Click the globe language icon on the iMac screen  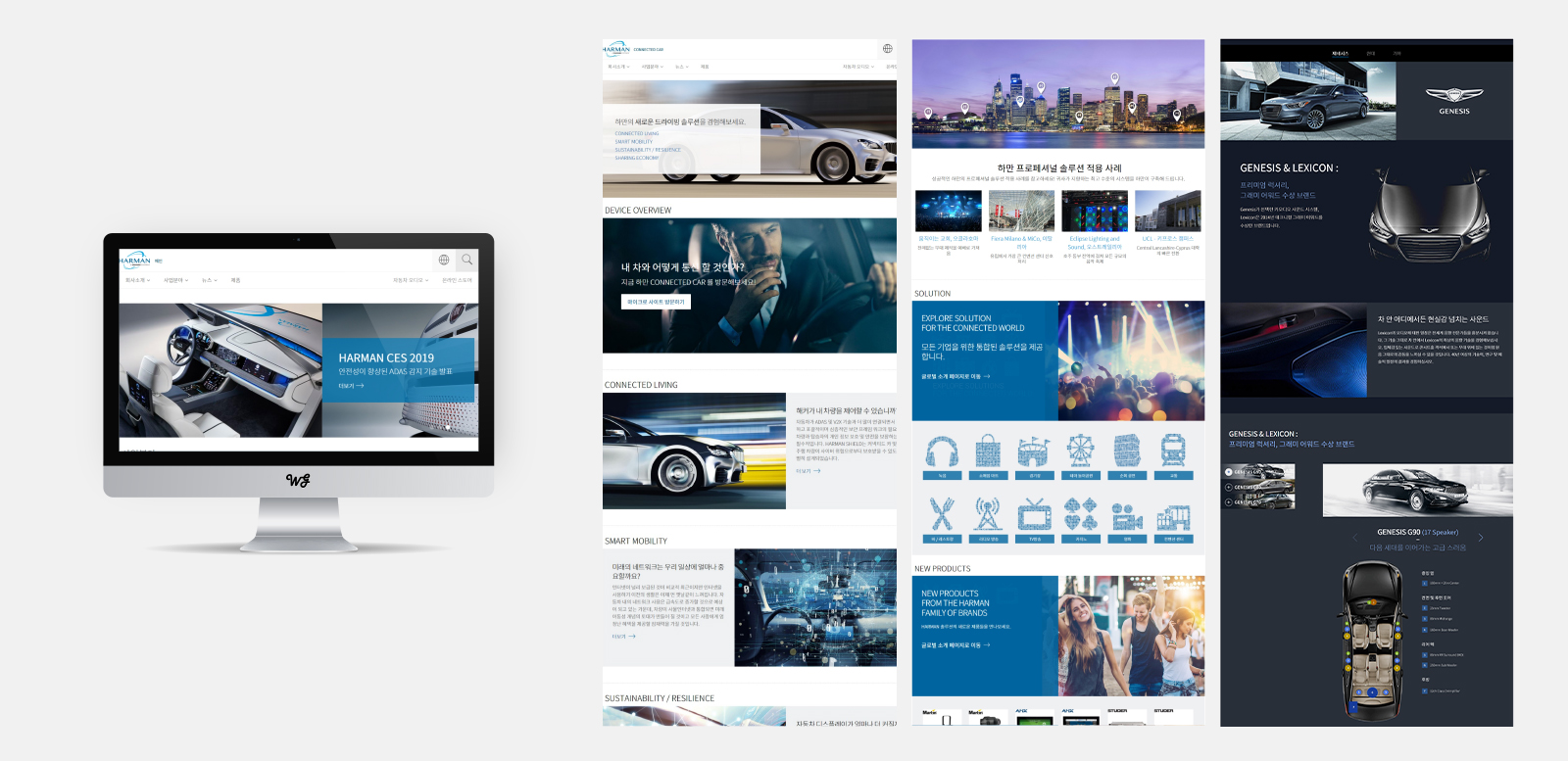[444, 260]
